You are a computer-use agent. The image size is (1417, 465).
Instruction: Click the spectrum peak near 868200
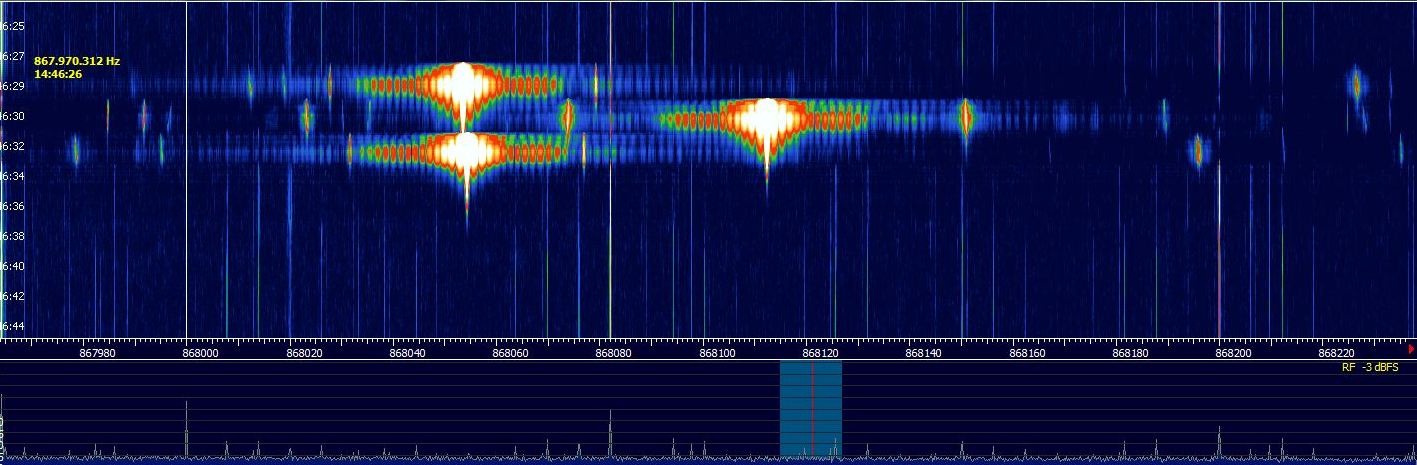pyautogui.click(x=1219, y=438)
